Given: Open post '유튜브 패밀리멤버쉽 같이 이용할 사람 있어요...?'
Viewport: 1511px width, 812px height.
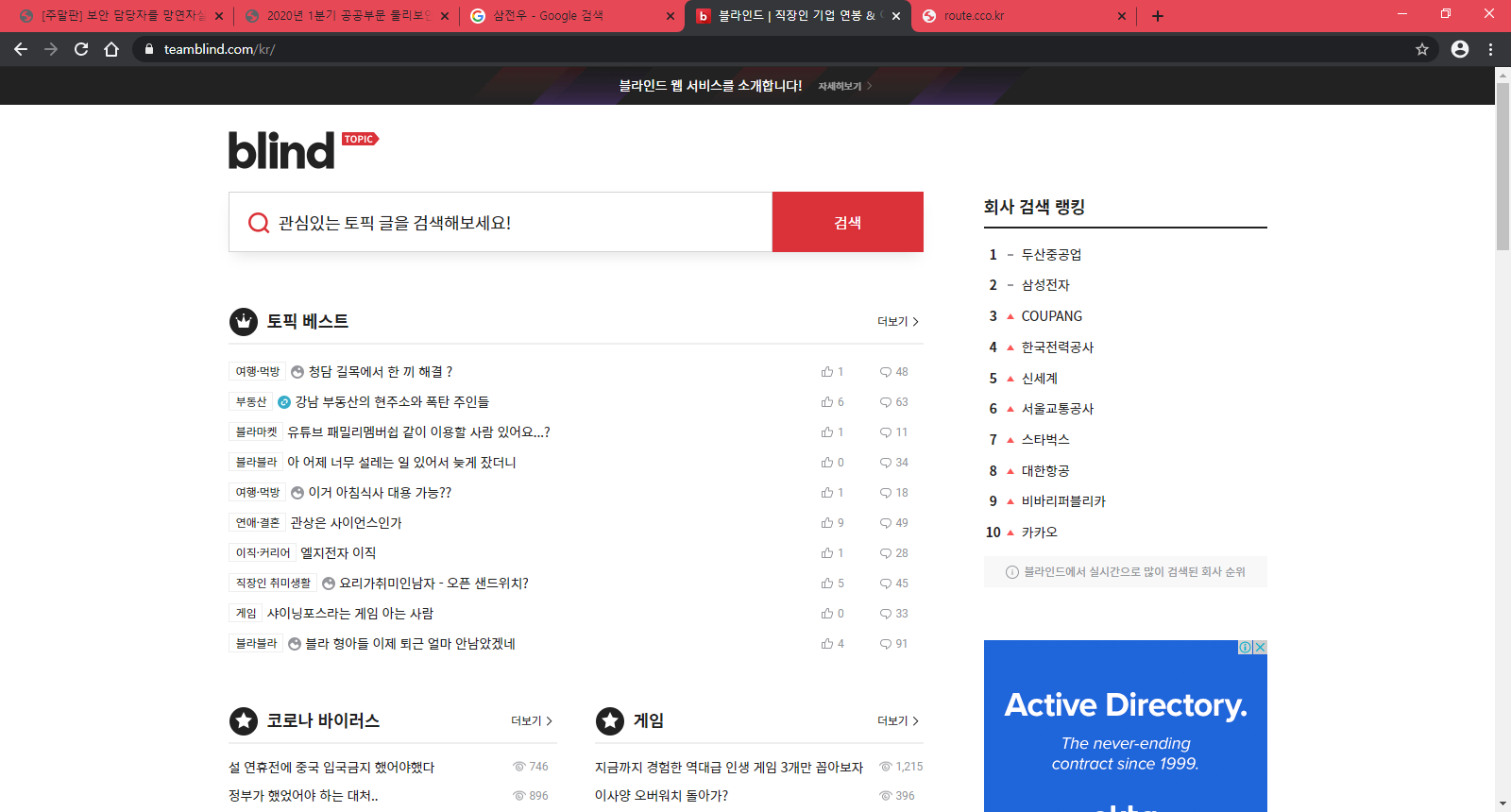Looking at the screenshot, I should (x=418, y=432).
